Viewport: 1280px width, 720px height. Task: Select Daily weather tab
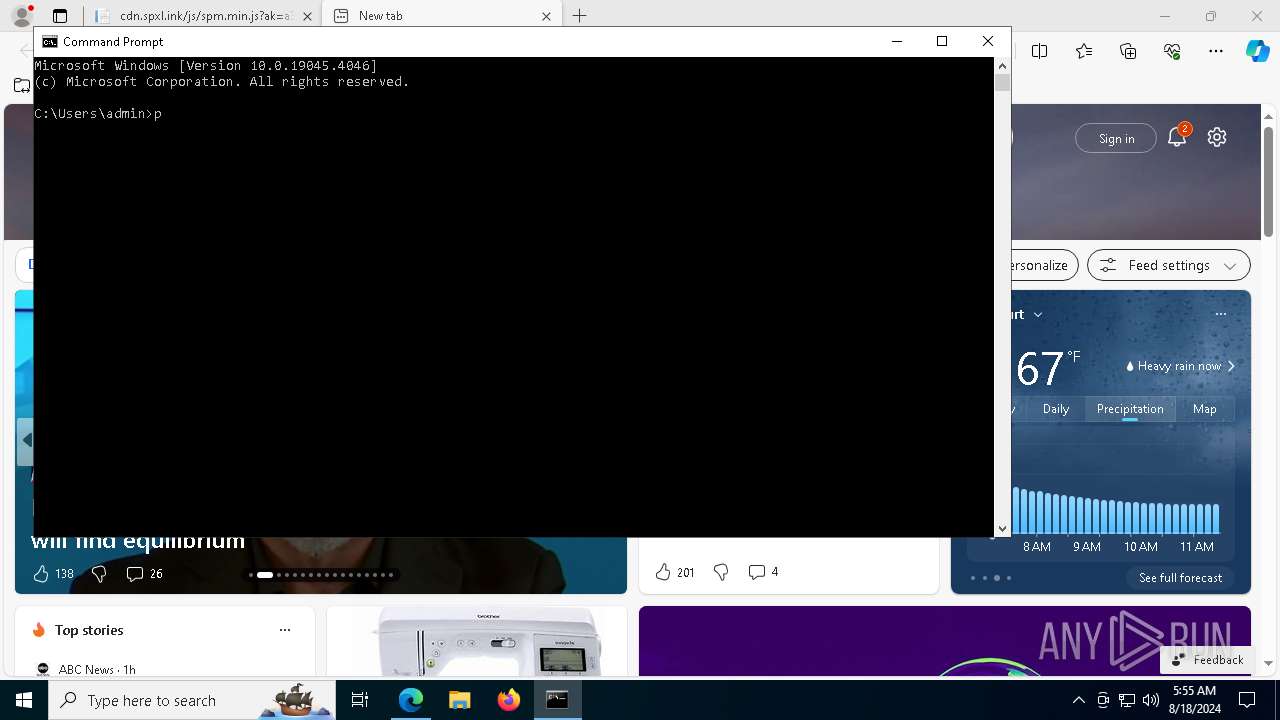[x=1056, y=409]
